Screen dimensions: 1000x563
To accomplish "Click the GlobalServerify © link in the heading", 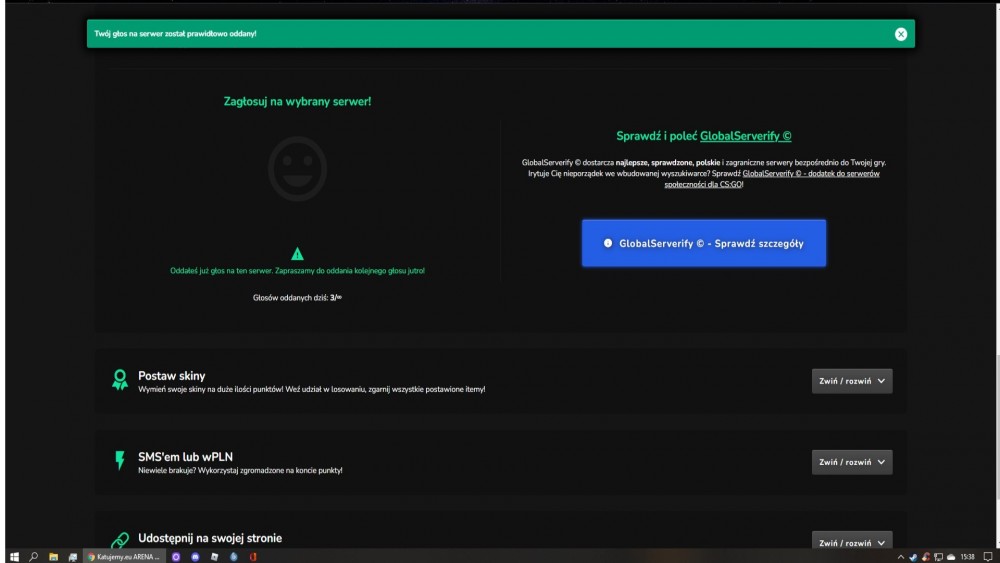I will 746,136.
